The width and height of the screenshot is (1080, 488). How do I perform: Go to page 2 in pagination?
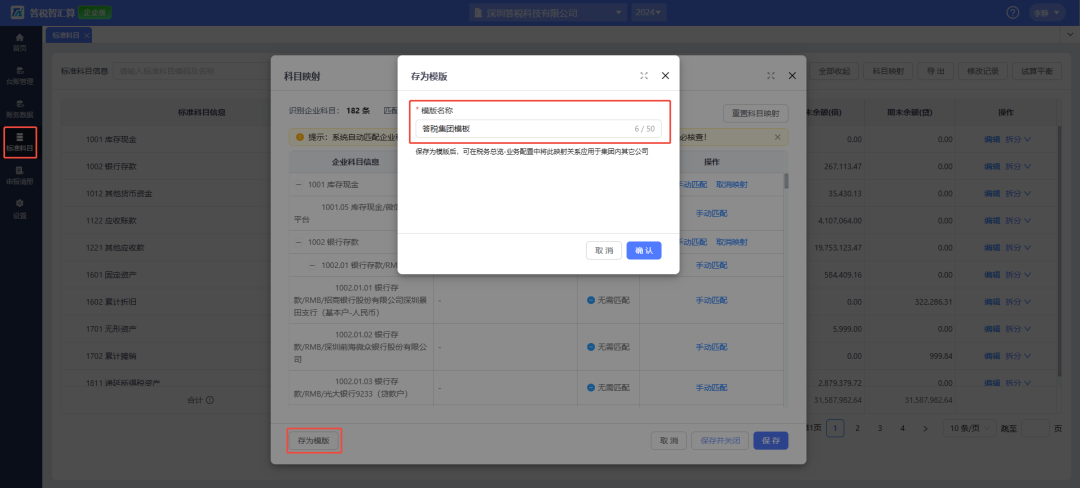pos(858,428)
